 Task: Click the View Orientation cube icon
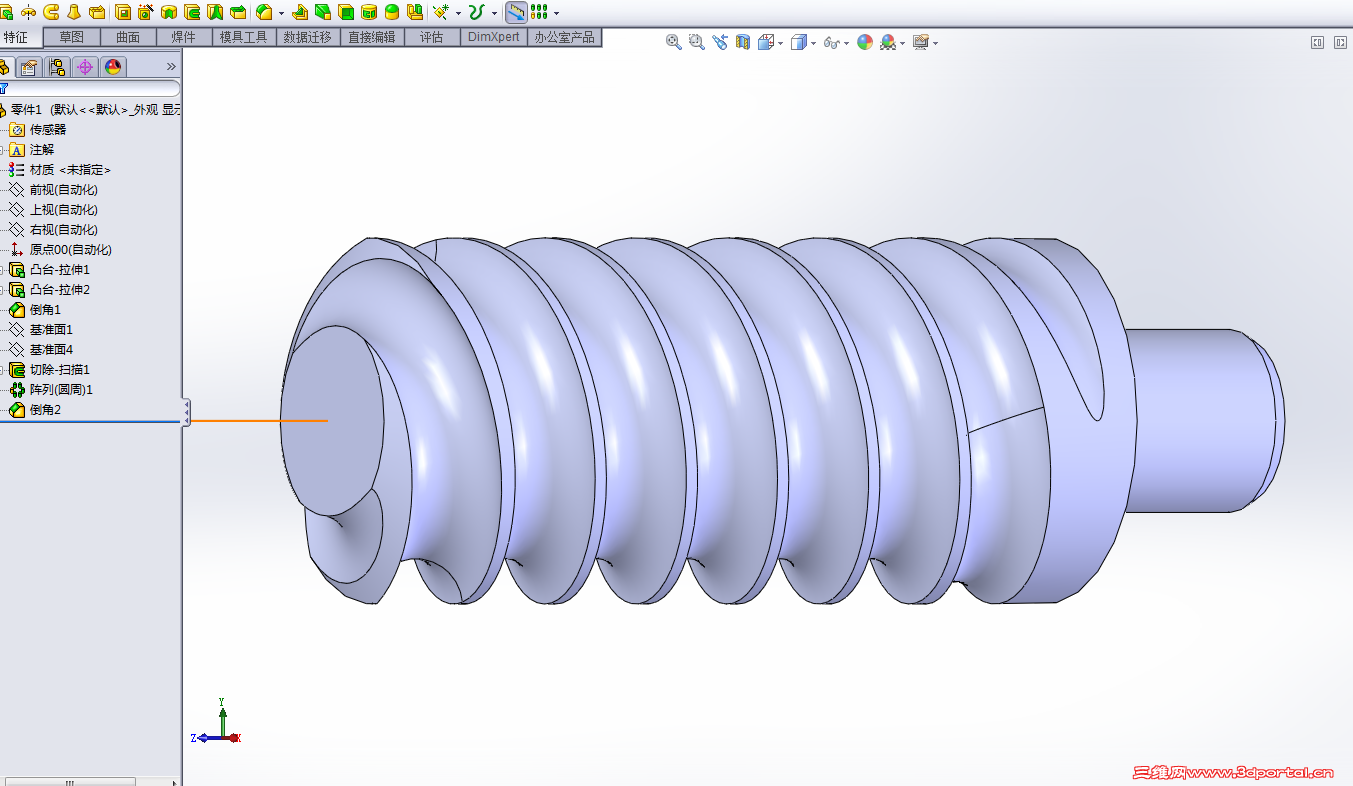coord(766,42)
